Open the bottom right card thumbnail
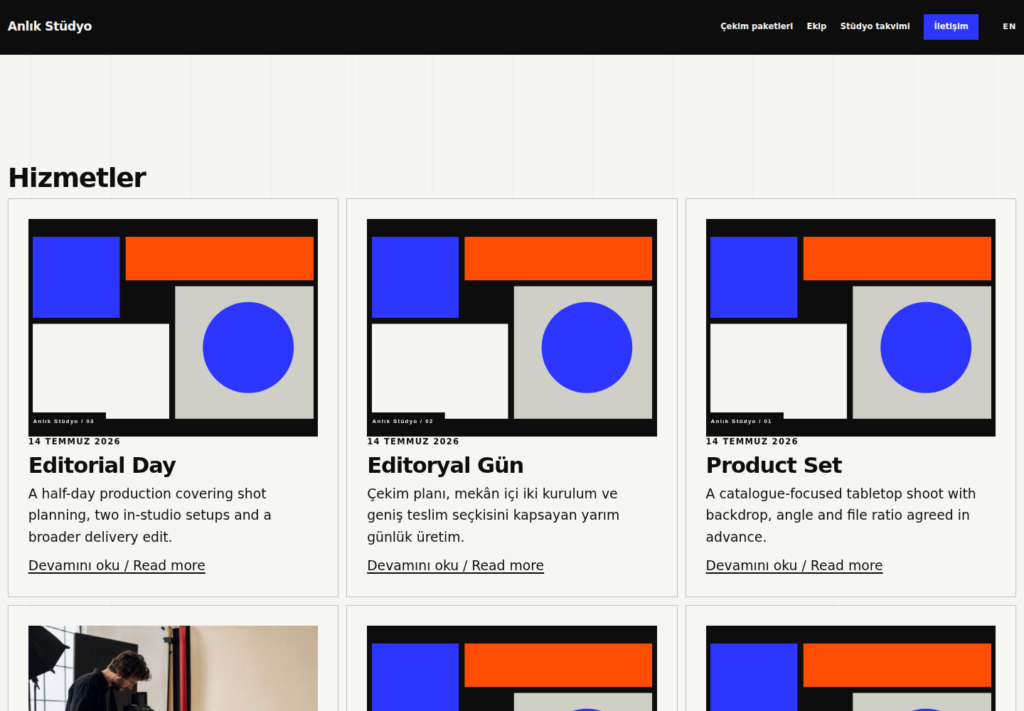 click(850, 669)
